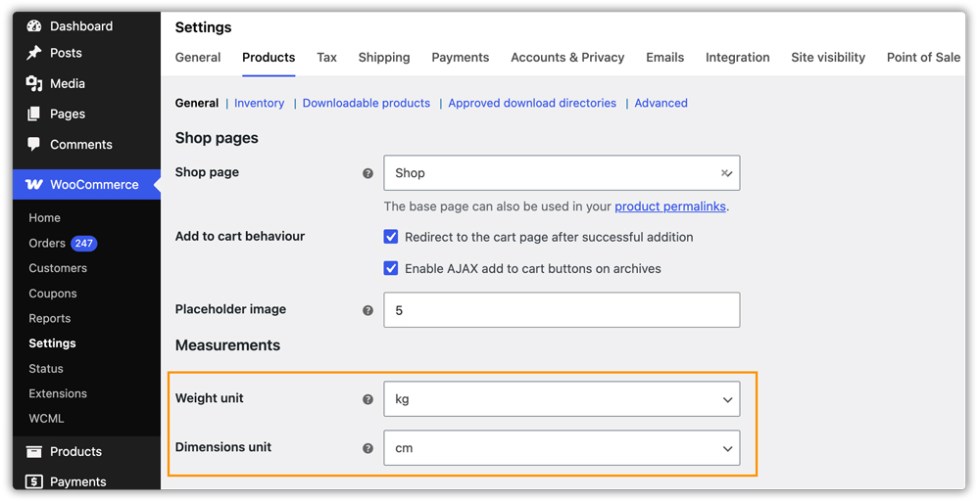
Task: Select WooCommerce in the admin menu
Action: 86,184
